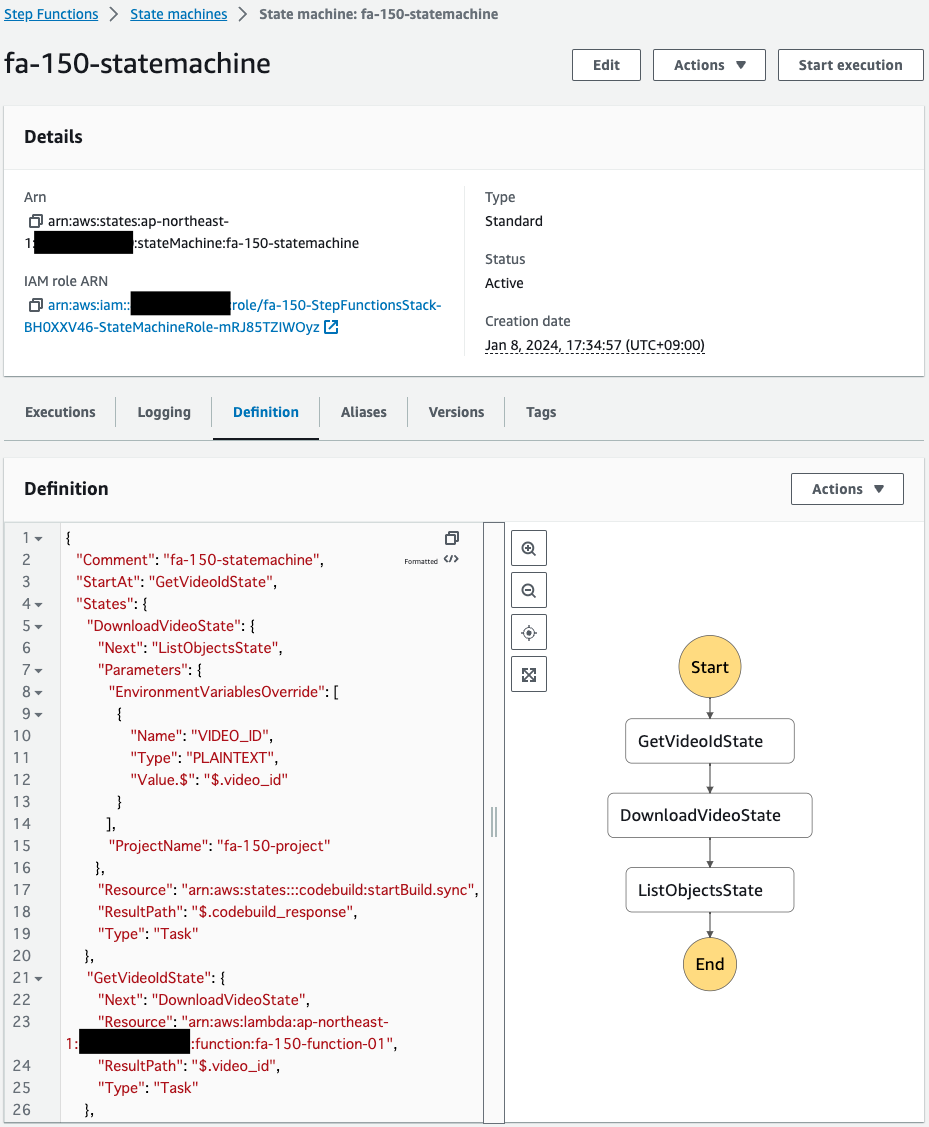Screen dimensions: 929x1127
Task: Collapse the States block at line 4
Action: tap(38, 604)
